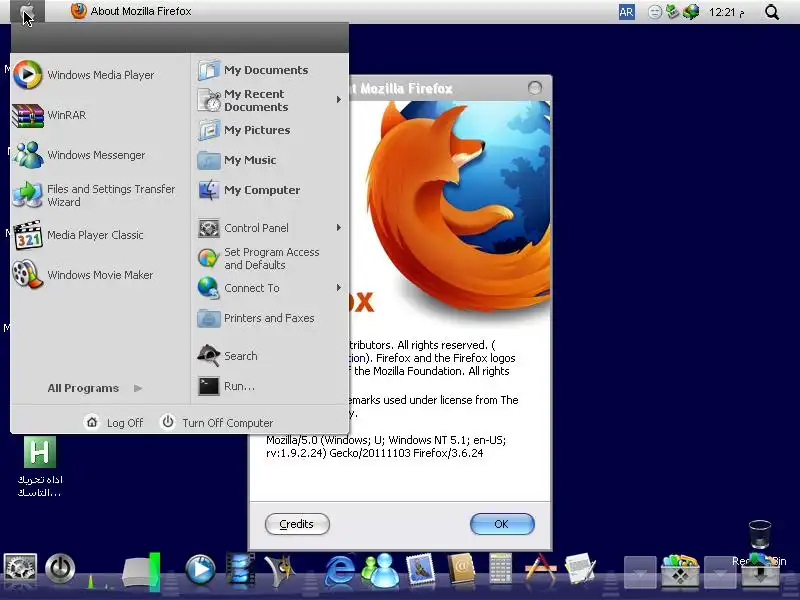
Task: Click Turn Off Computer
Action: click(217, 422)
